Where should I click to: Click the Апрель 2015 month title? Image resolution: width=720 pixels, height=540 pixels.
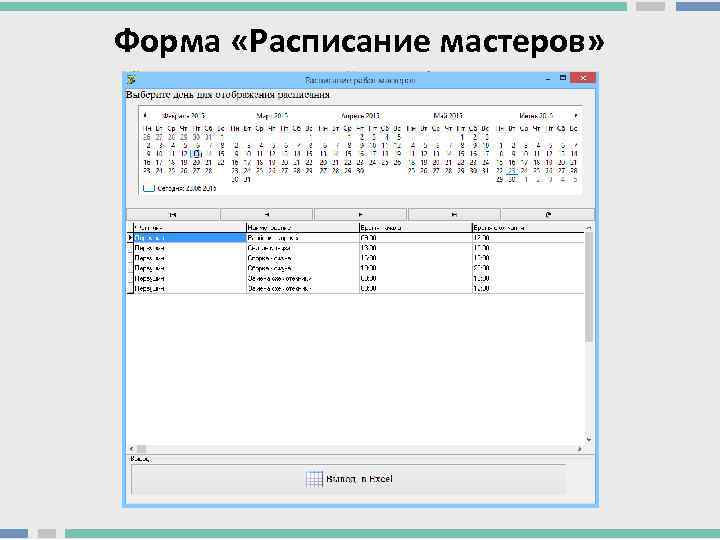click(360, 116)
